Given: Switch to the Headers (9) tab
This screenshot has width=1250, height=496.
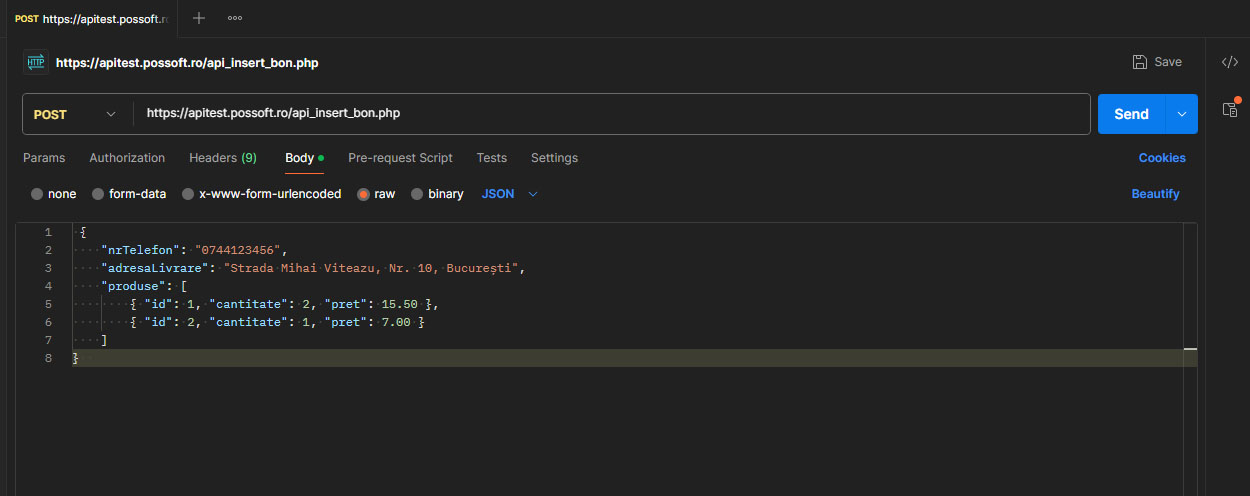Looking at the screenshot, I should pos(223,158).
